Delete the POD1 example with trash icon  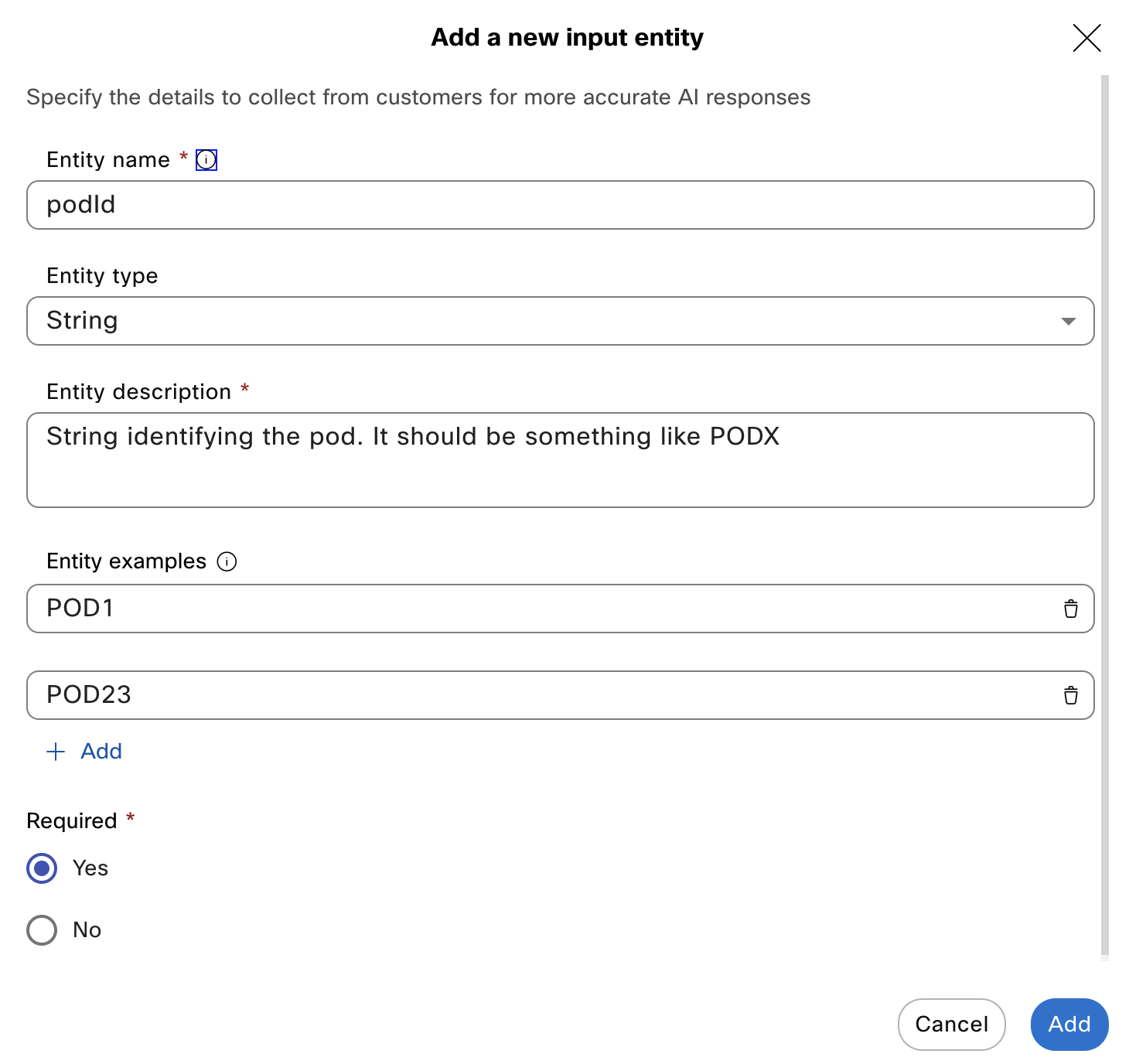[1070, 609]
